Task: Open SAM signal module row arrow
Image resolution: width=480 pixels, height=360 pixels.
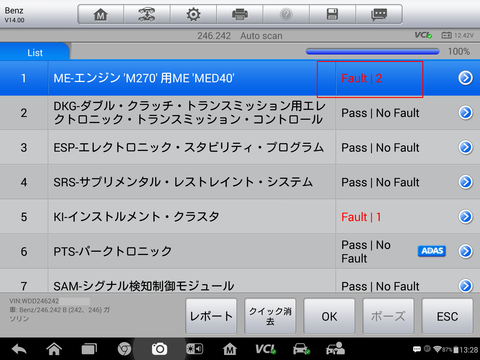Action: click(x=465, y=285)
